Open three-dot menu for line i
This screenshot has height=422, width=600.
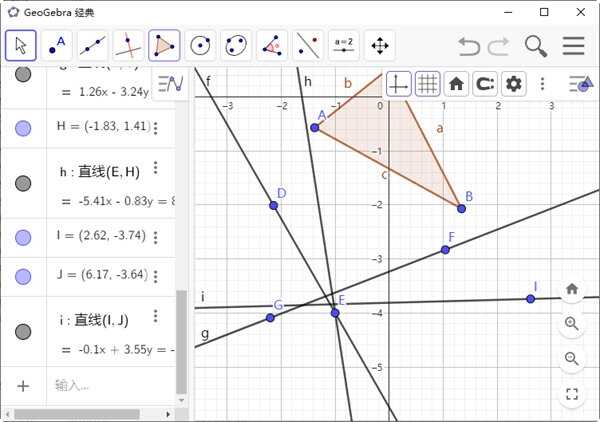point(155,316)
